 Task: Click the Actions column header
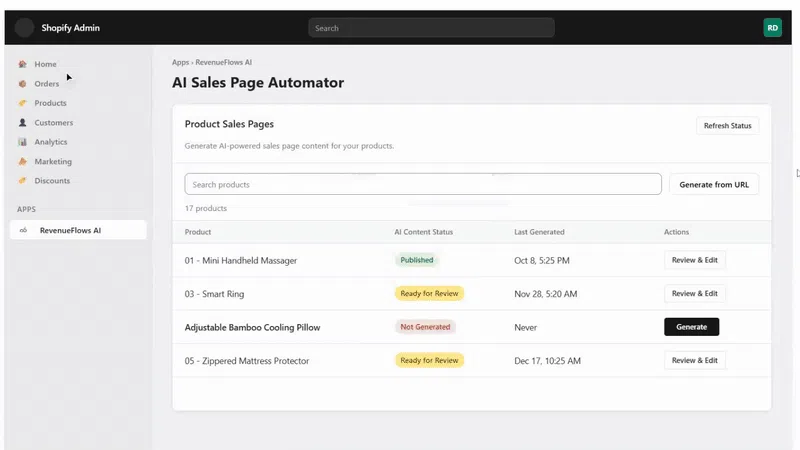pyautogui.click(x=677, y=232)
